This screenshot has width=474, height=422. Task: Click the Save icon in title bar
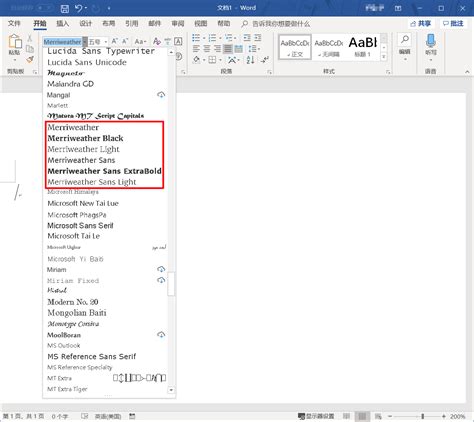[x=65, y=8]
